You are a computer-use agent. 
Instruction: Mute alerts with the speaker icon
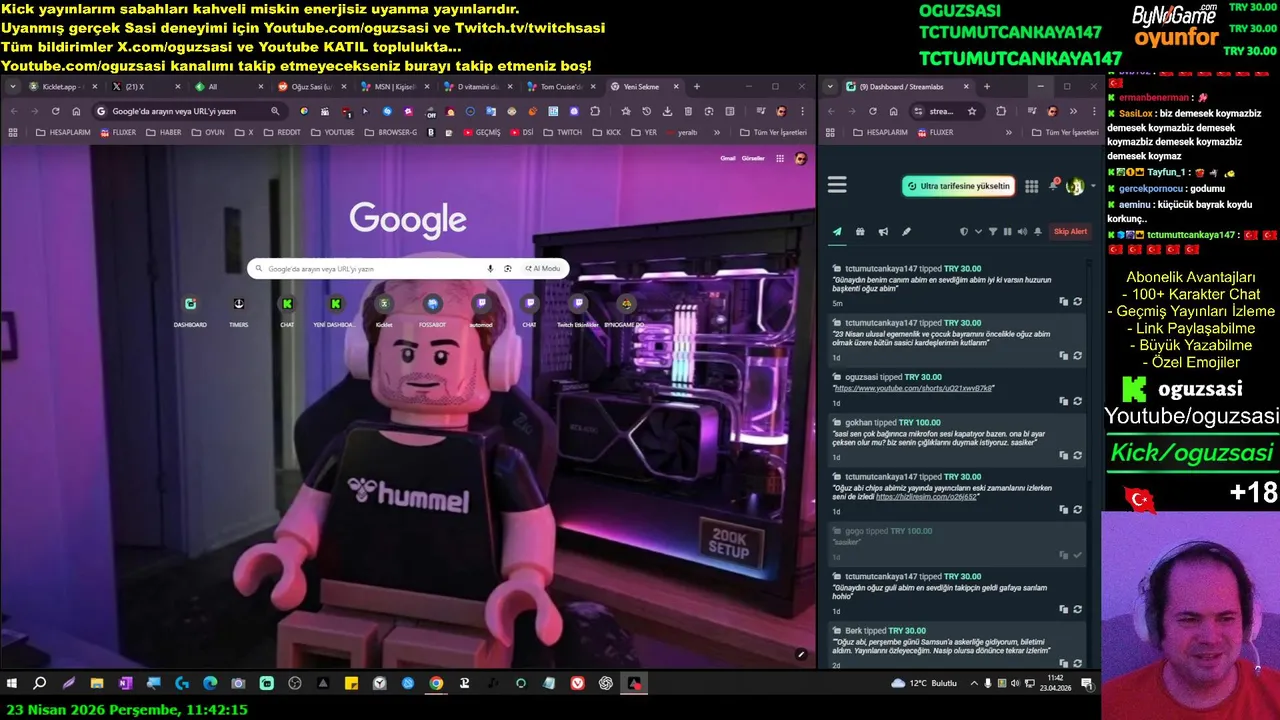(x=1022, y=232)
